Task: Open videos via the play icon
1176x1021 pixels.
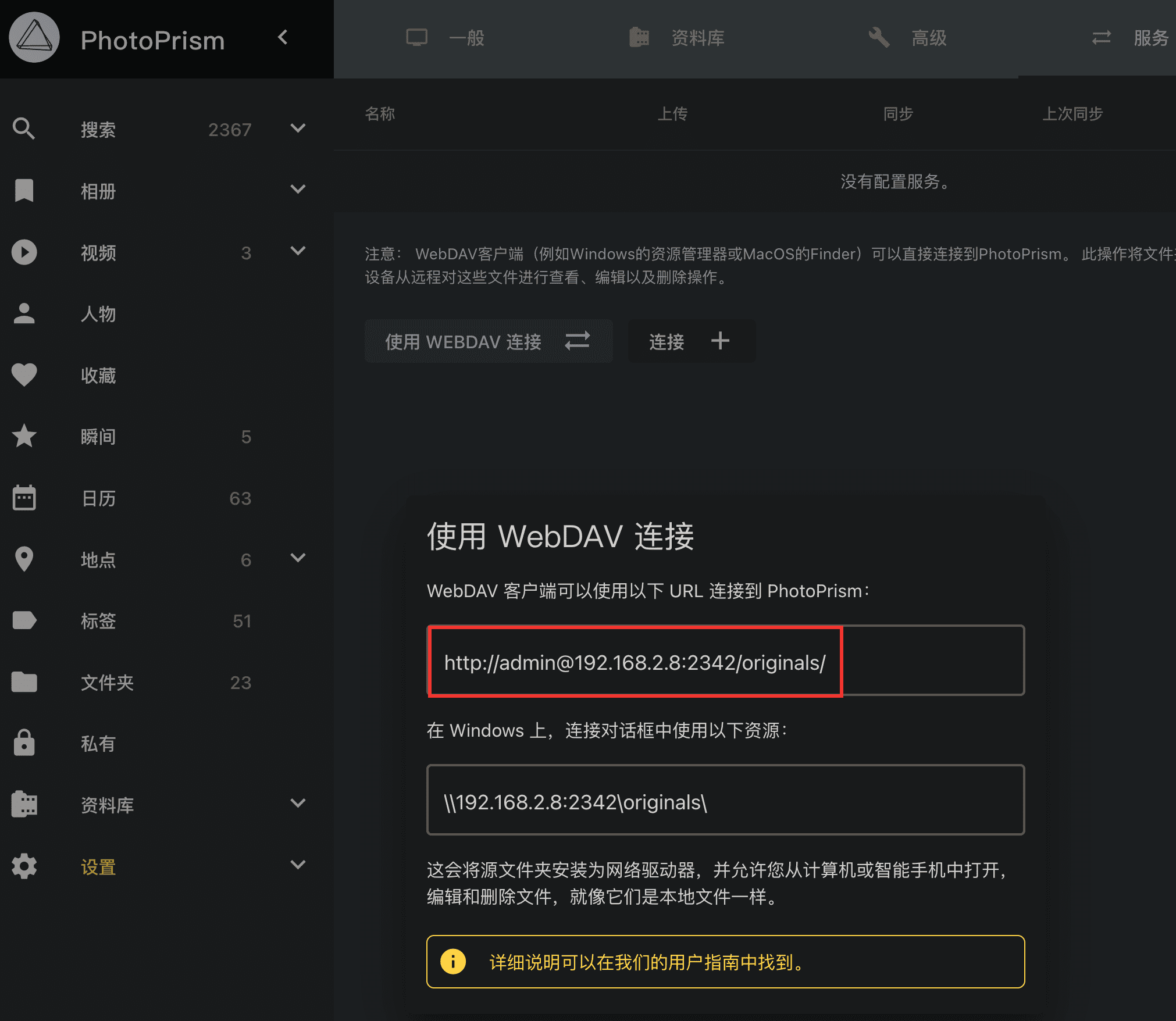Action: click(x=24, y=252)
